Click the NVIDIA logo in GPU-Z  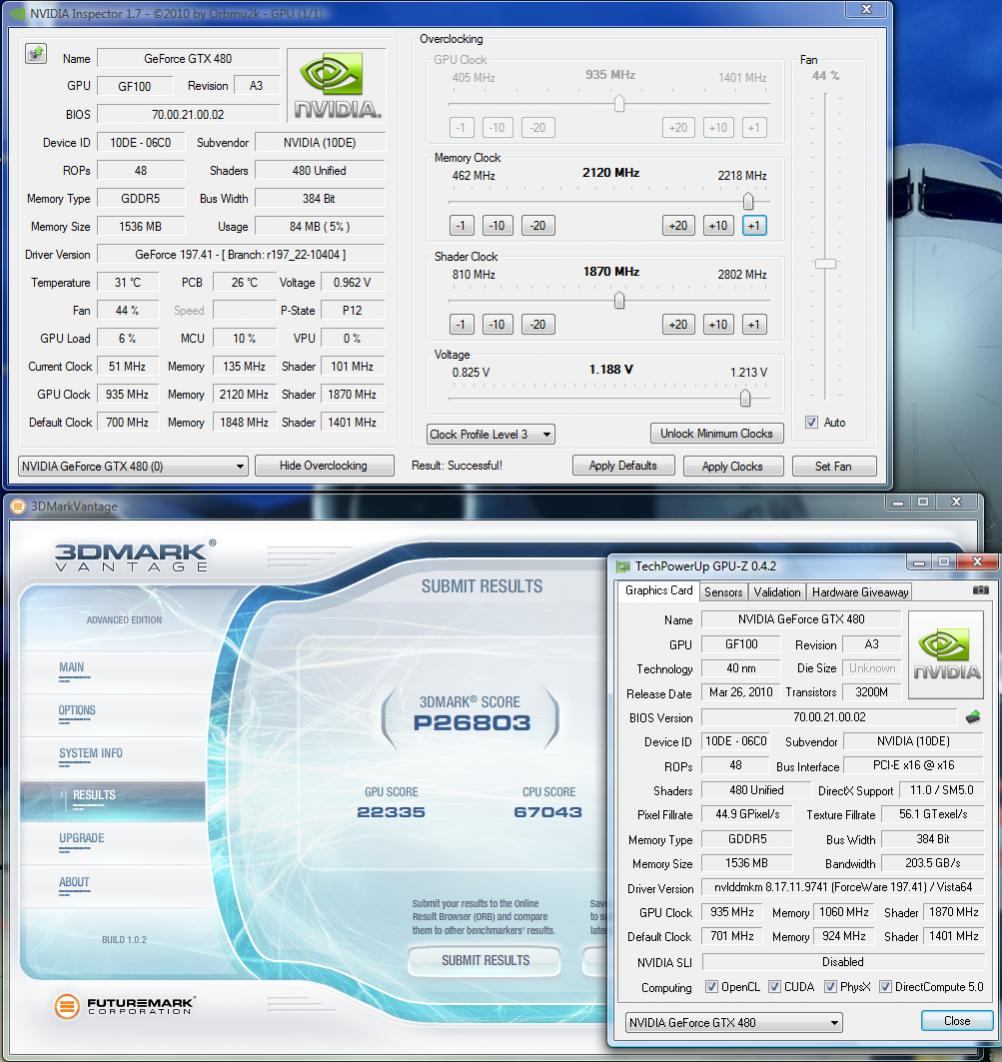click(946, 654)
